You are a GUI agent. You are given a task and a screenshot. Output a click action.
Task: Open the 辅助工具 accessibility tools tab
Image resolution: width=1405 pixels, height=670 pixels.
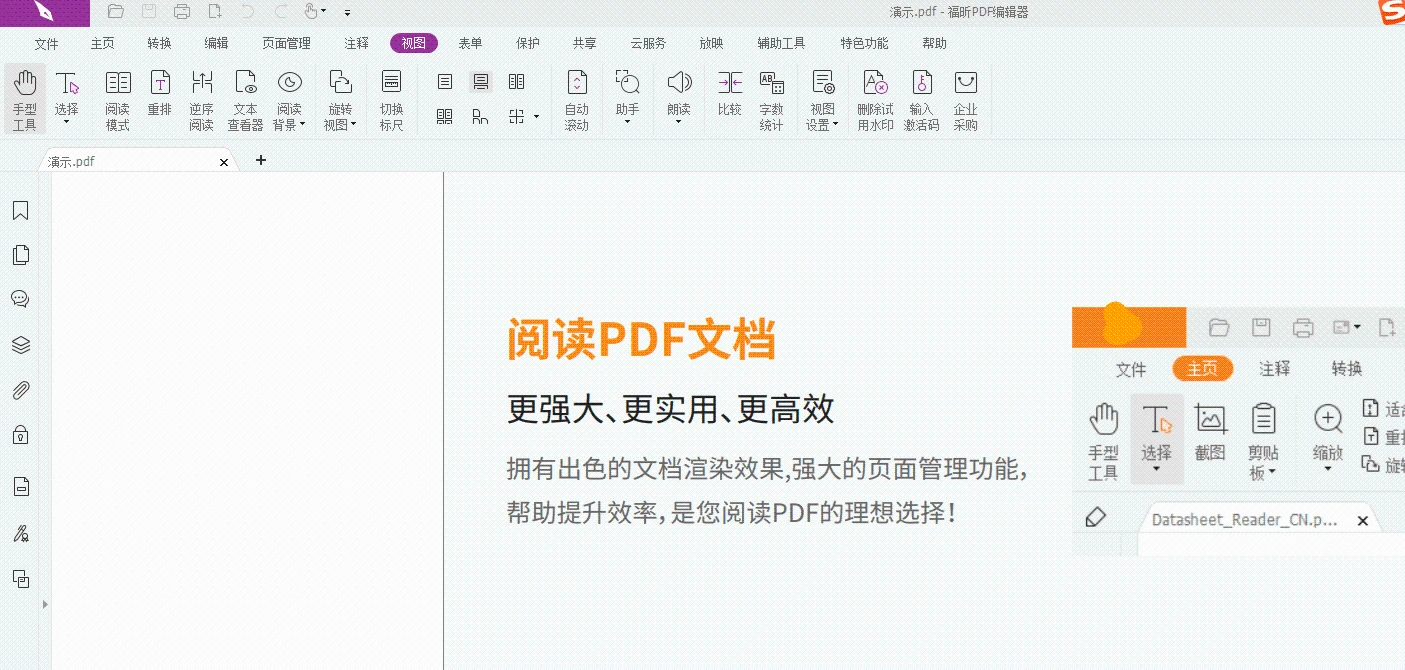[781, 44]
